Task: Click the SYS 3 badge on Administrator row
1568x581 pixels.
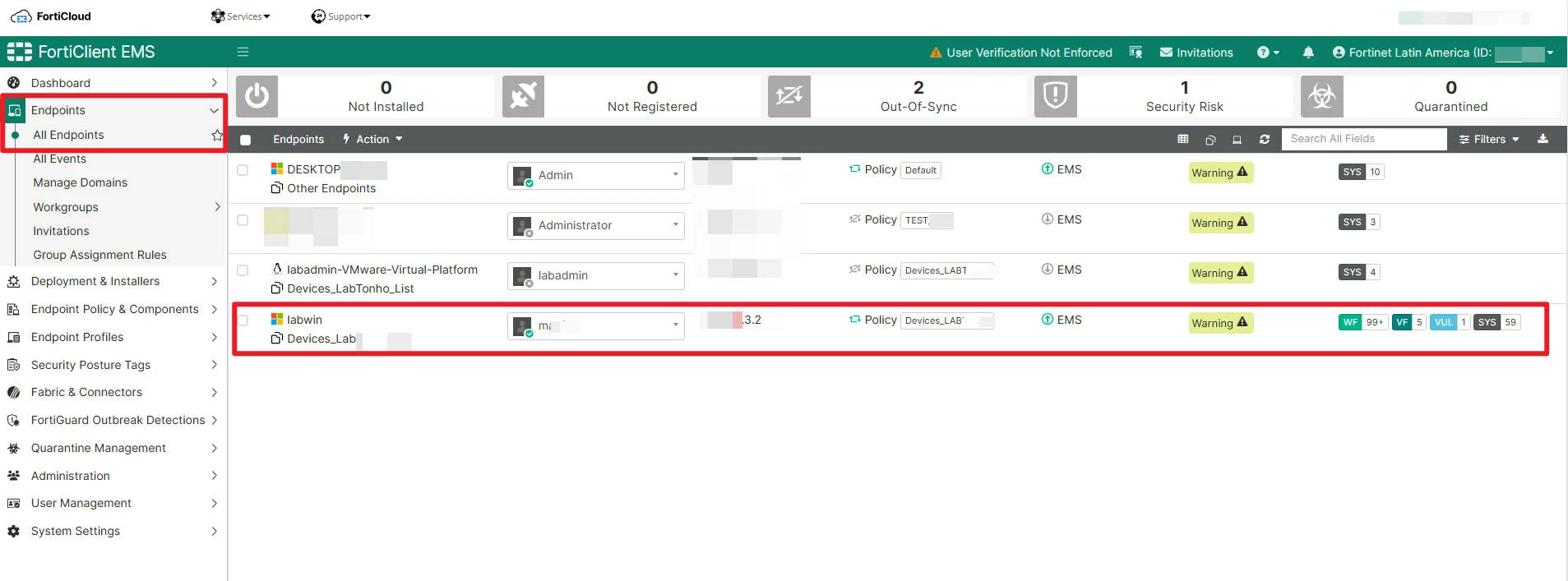Action: 1359,222
